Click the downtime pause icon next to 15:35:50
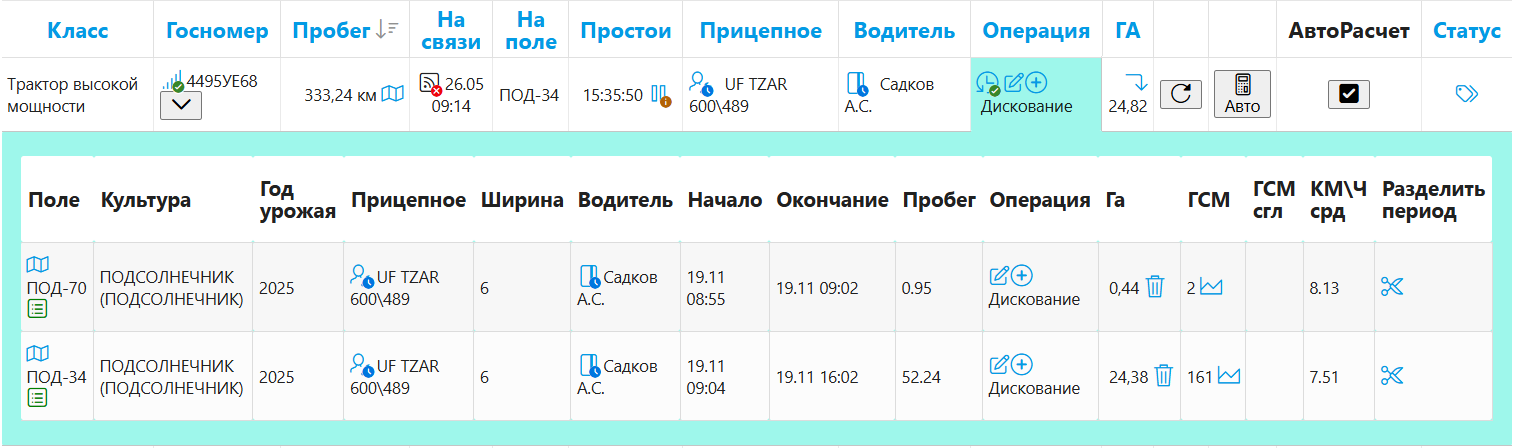Image resolution: width=1529 pixels, height=448 pixels. tap(661, 95)
